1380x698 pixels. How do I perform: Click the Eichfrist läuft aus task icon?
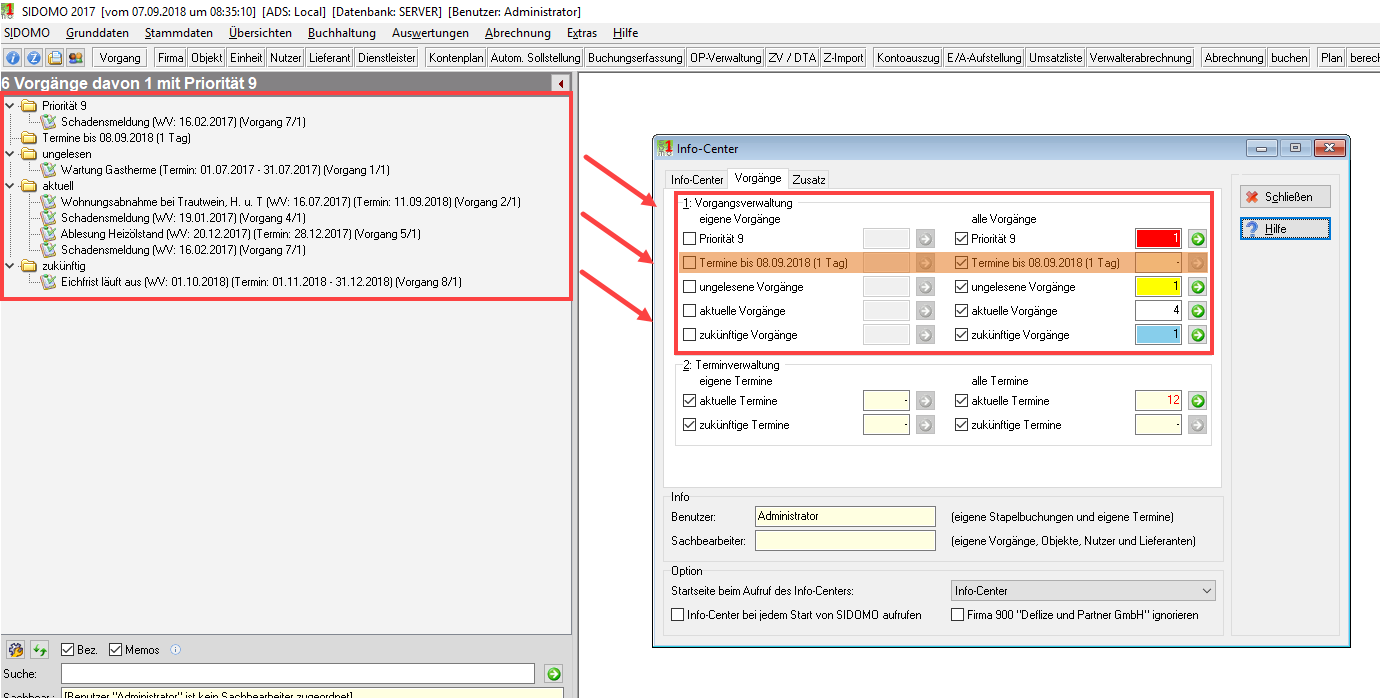(49, 283)
